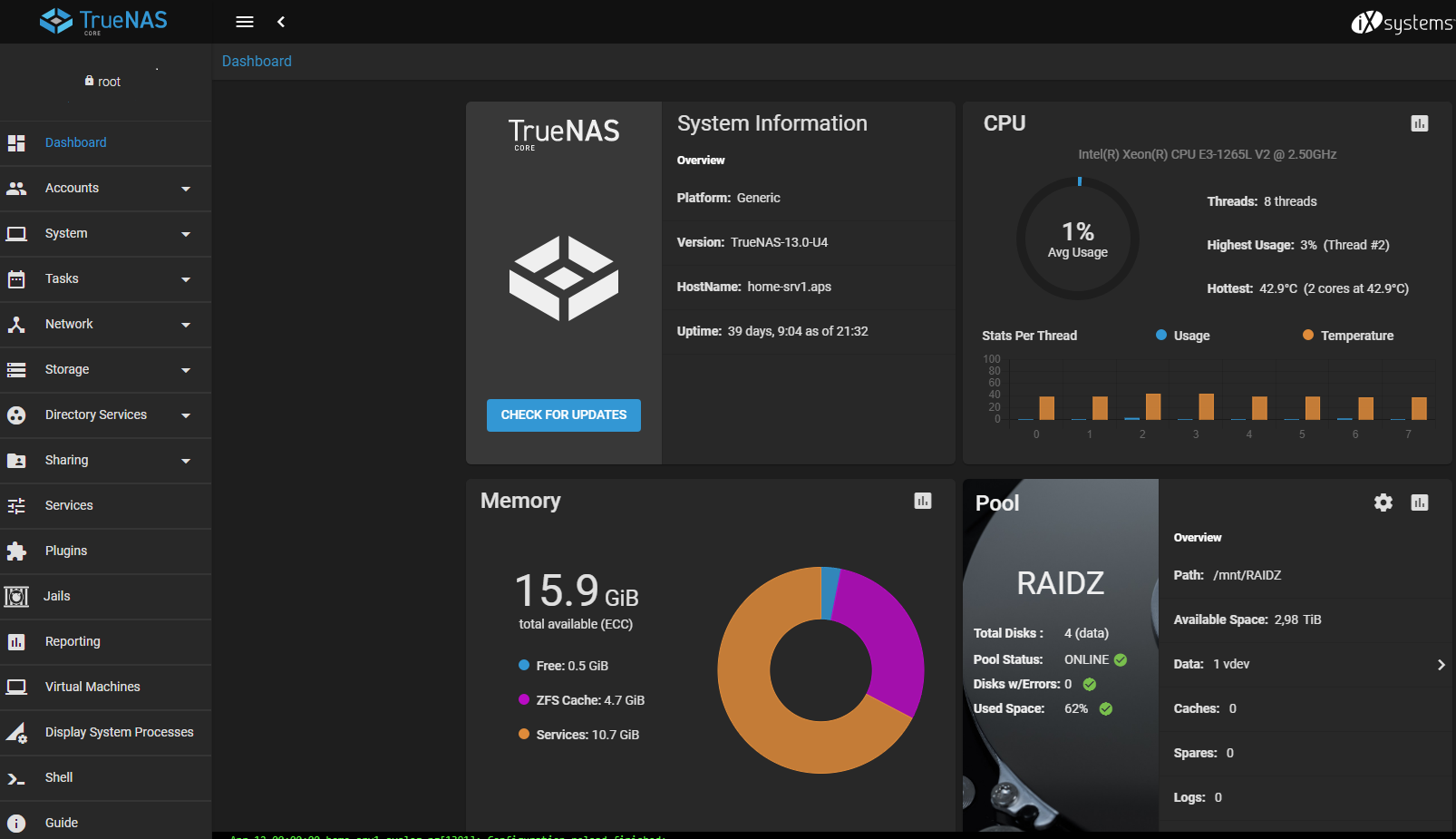Image resolution: width=1456 pixels, height=839 pixels.
Task: Click the TrueNAS Core logo in header
Action: pos(103,21)
